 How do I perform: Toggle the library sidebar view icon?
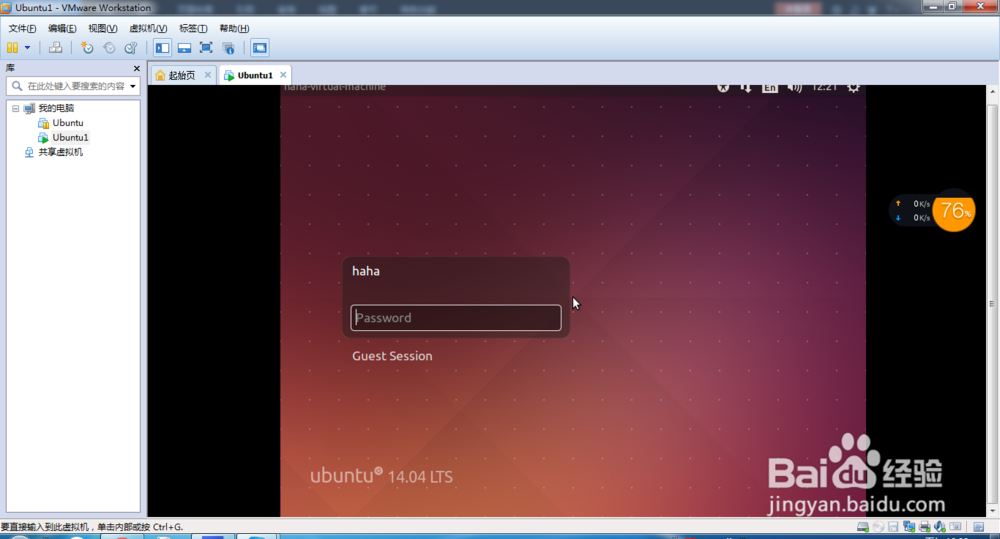(x=163, y=48)
